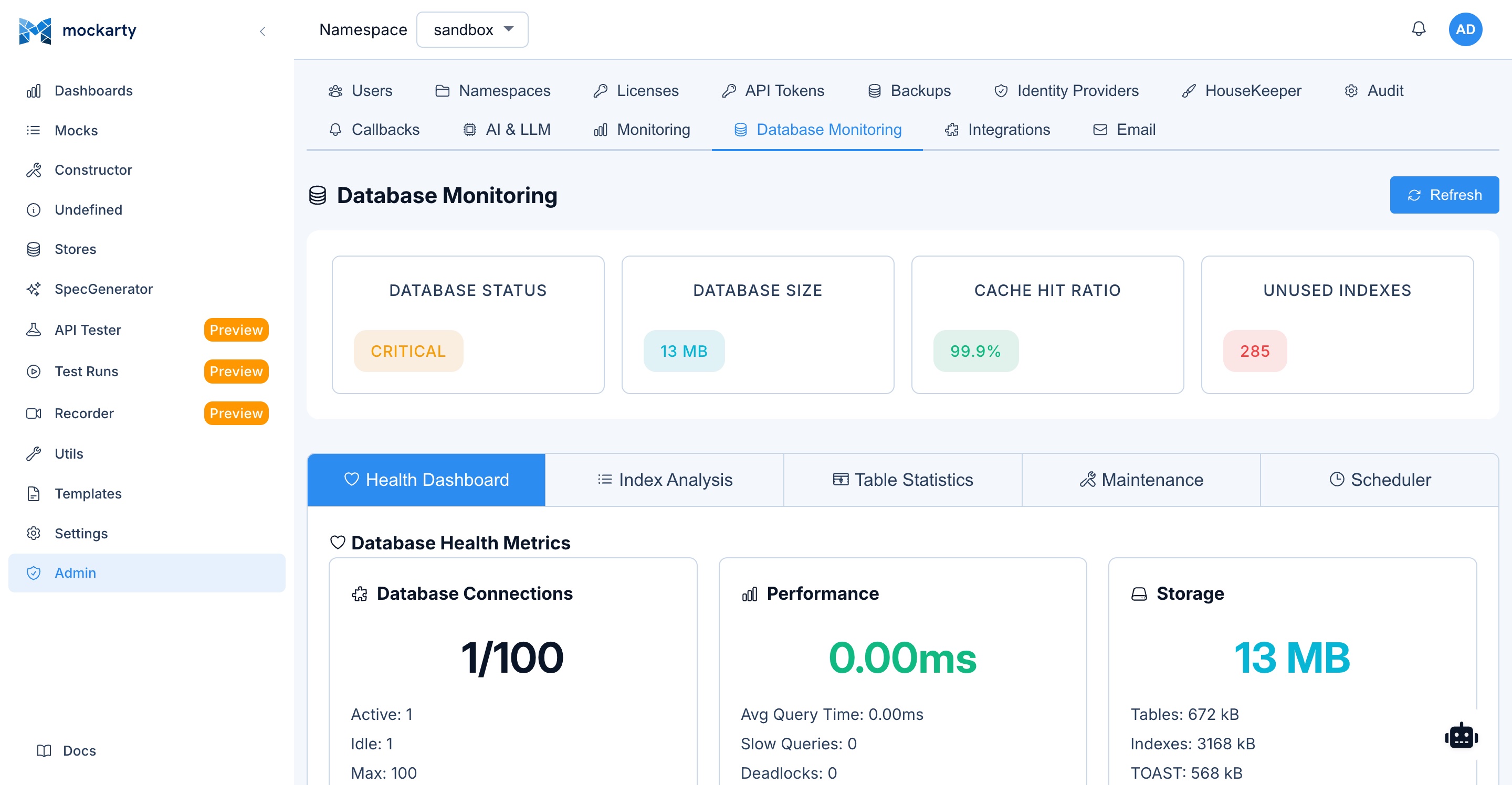Collapse the sidebar with the chevron
This screenshot has width=1512, height=785.
[x=262, y=31]
